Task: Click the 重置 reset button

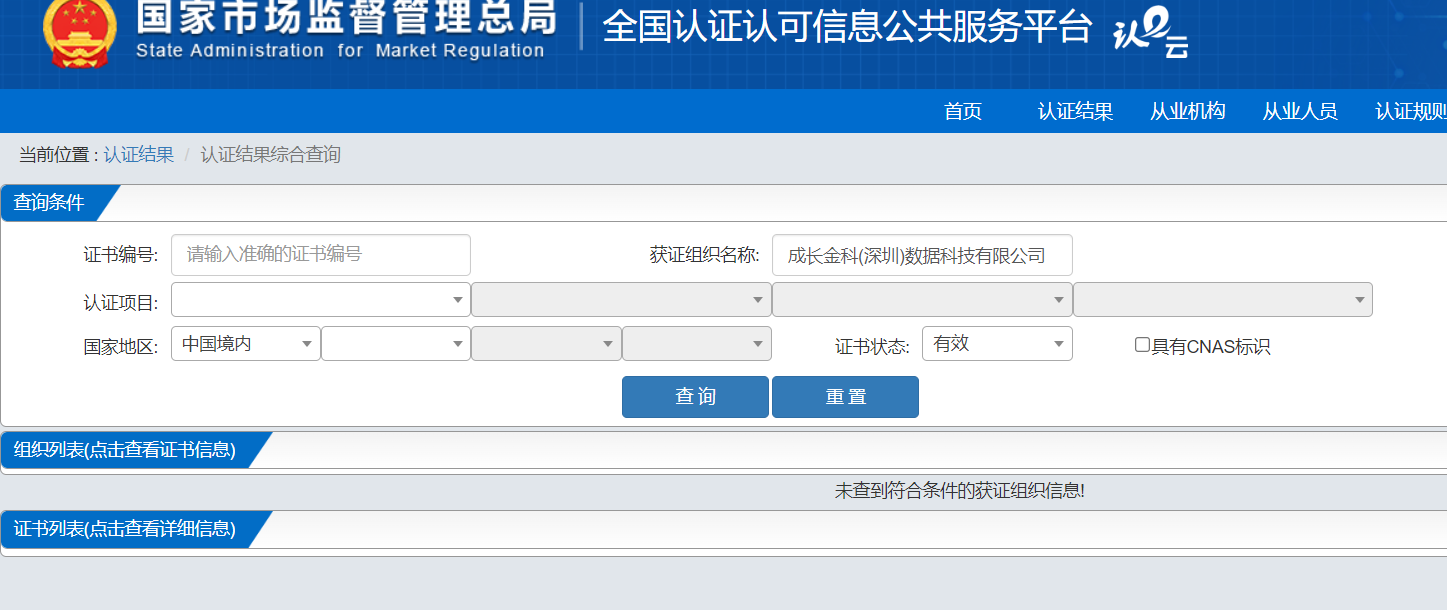Action: coord(845,397)
